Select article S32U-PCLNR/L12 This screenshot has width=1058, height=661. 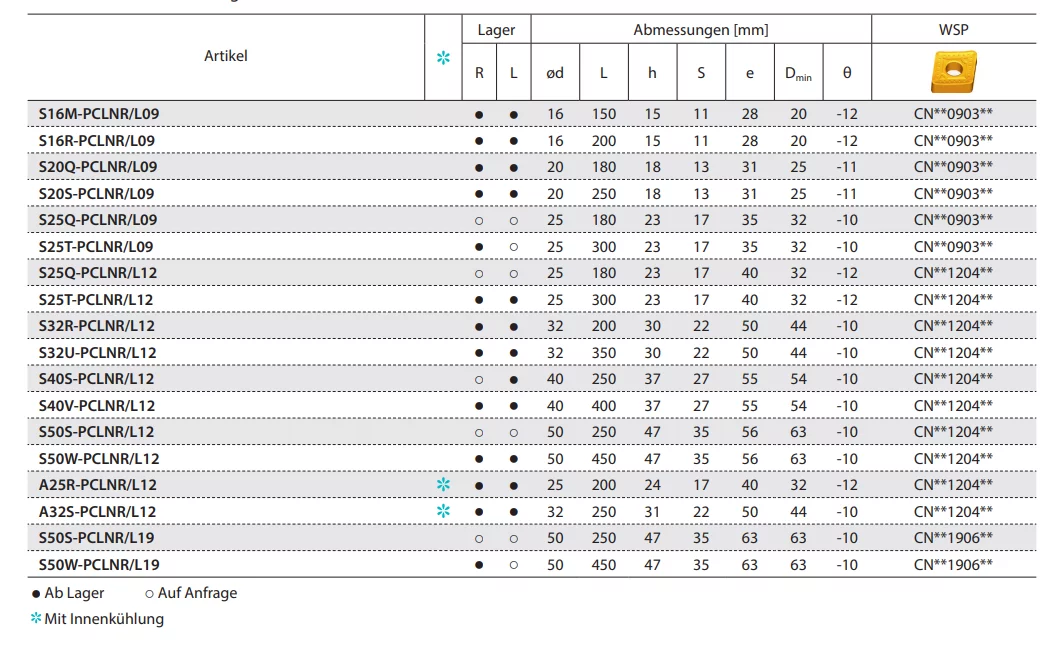point(98,353)
